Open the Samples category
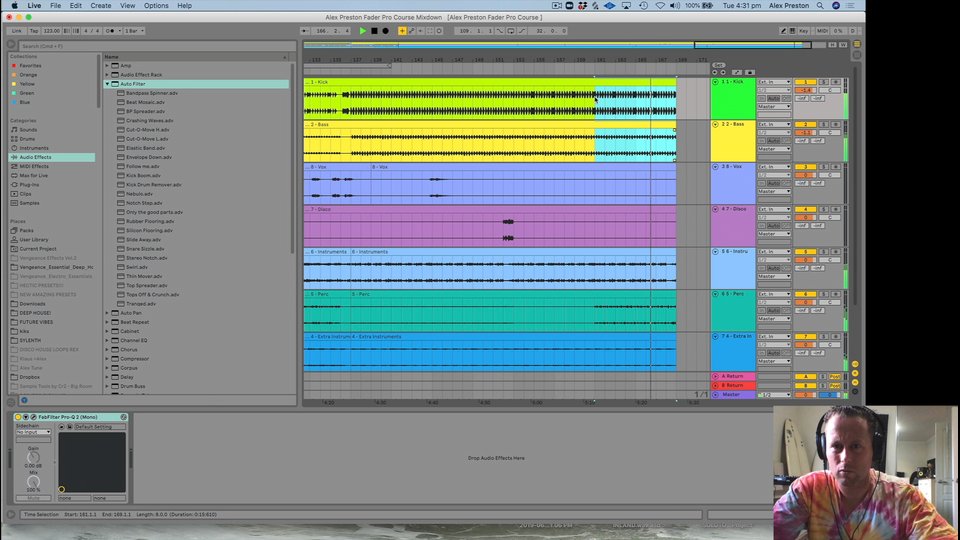 (x=29, y=203)
